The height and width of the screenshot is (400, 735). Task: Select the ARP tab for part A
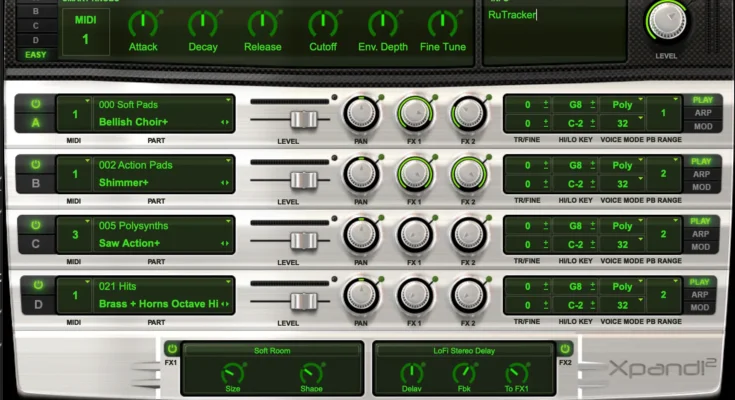701,114
